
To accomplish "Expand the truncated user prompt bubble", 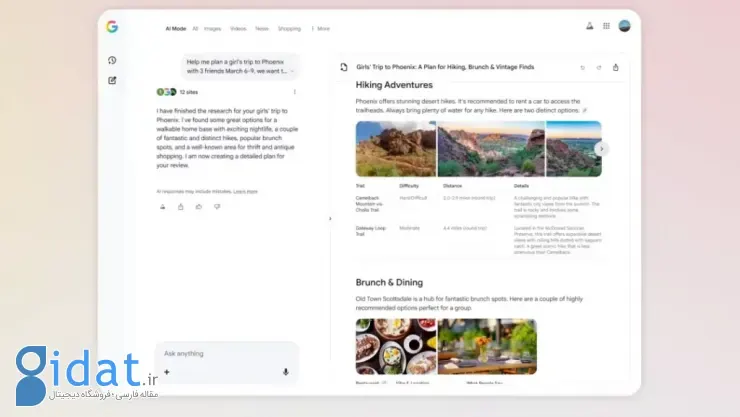I will click(x=293, y=71).
